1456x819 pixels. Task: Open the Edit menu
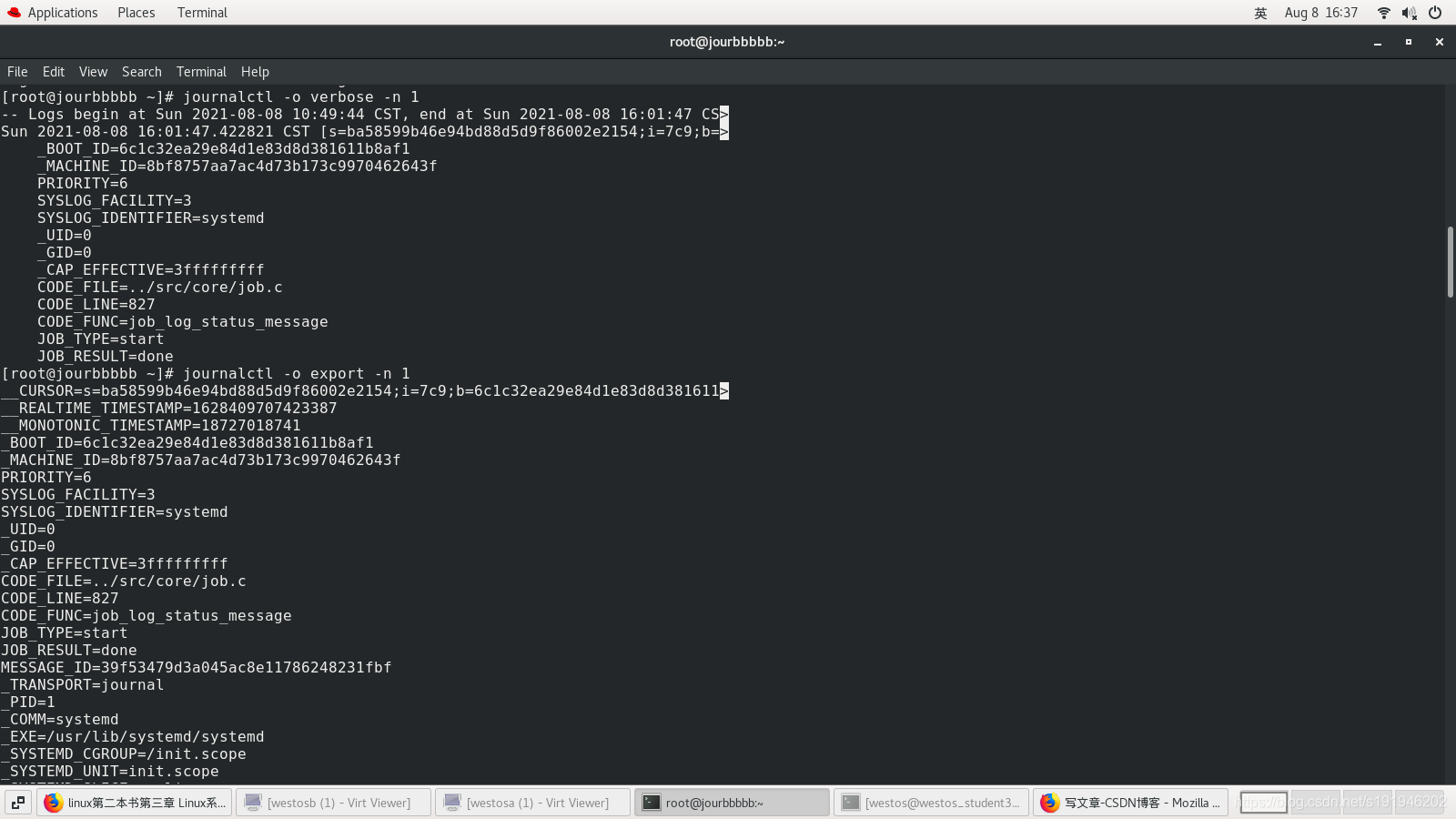coord(54,72)
